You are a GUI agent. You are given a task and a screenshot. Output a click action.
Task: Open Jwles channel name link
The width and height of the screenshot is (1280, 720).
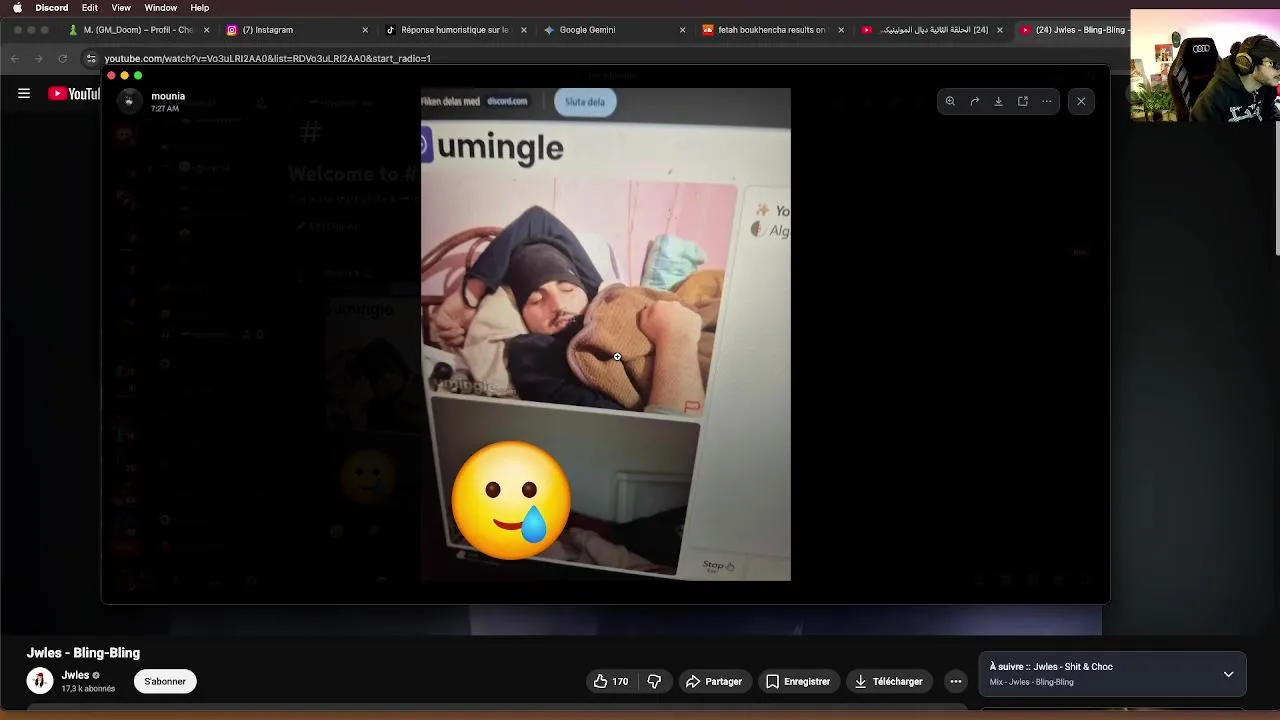point(75,675)
